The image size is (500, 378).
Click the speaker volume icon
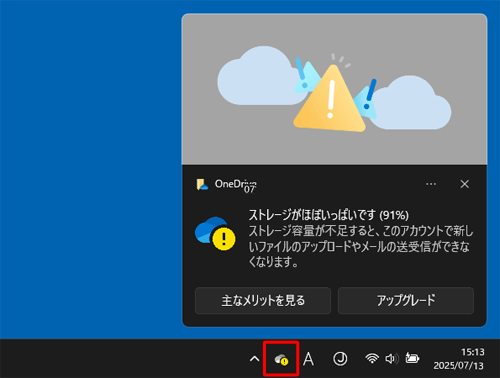[392, 359]
